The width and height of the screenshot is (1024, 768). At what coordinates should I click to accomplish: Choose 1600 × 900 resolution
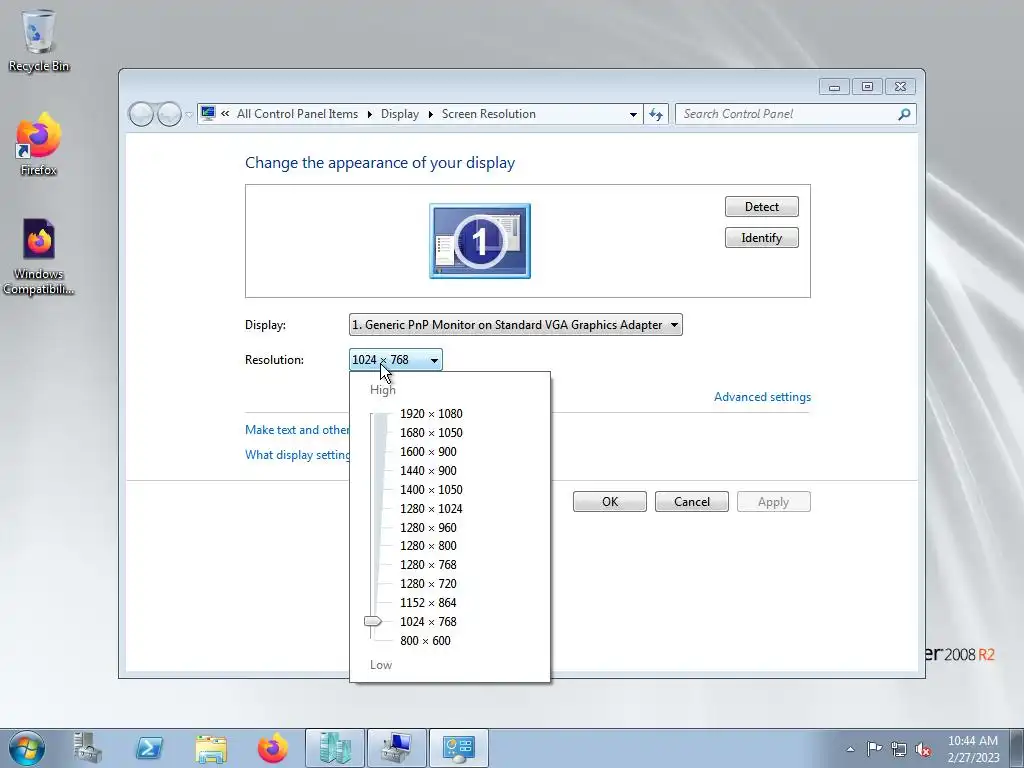[428, 451]
